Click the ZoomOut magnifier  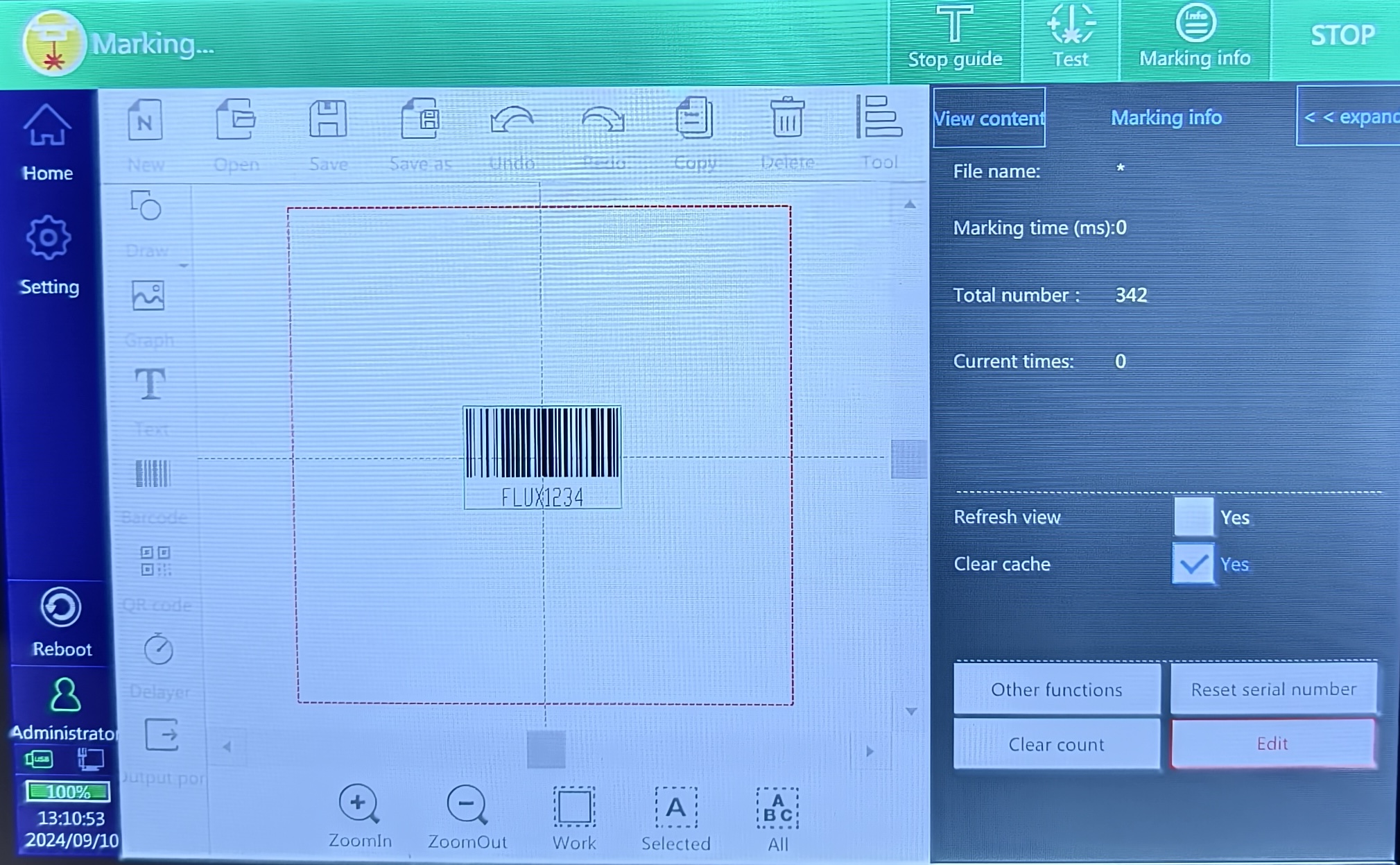[x=467, y=805]
